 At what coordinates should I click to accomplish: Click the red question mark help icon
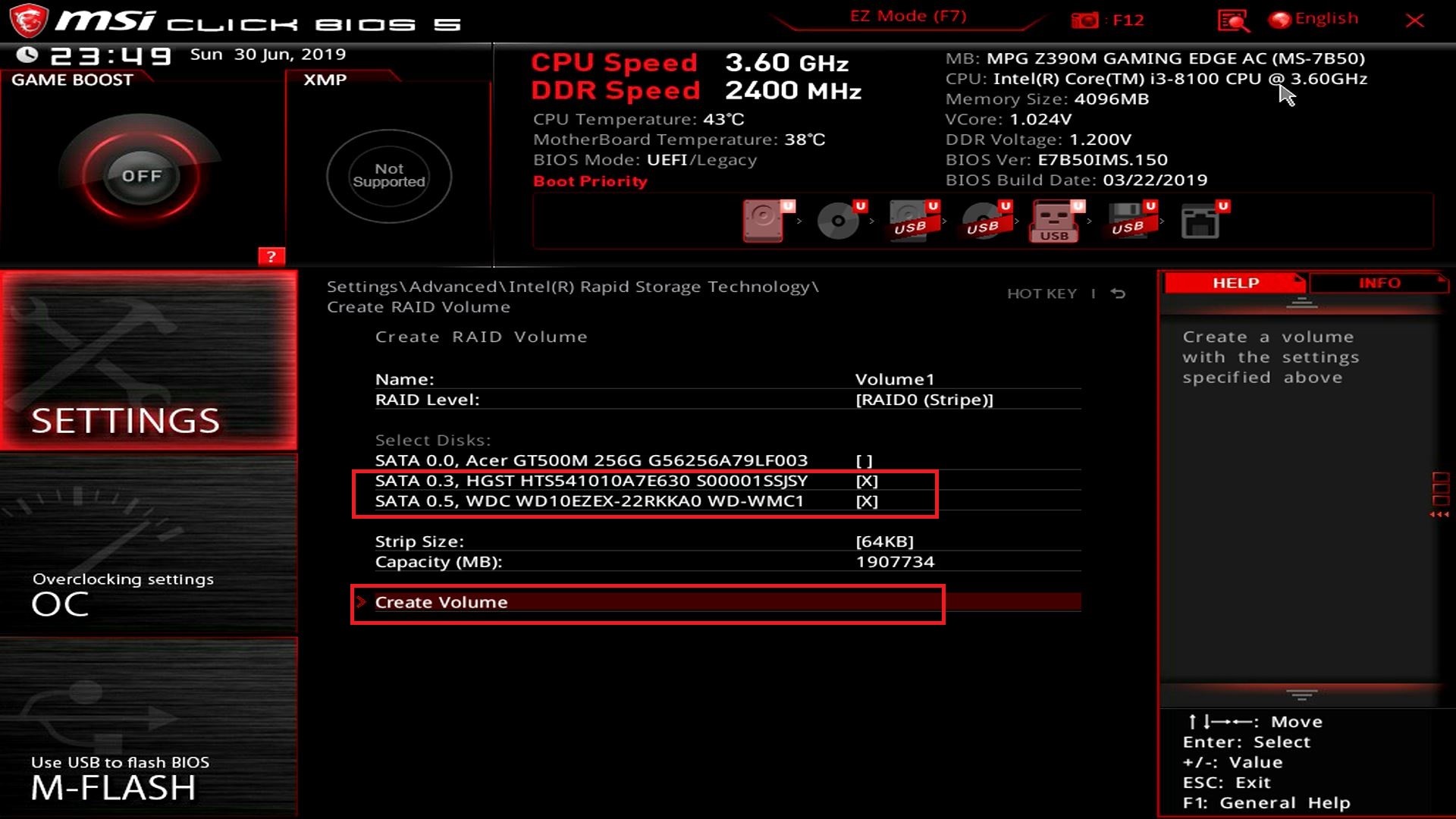pos(271,256)
